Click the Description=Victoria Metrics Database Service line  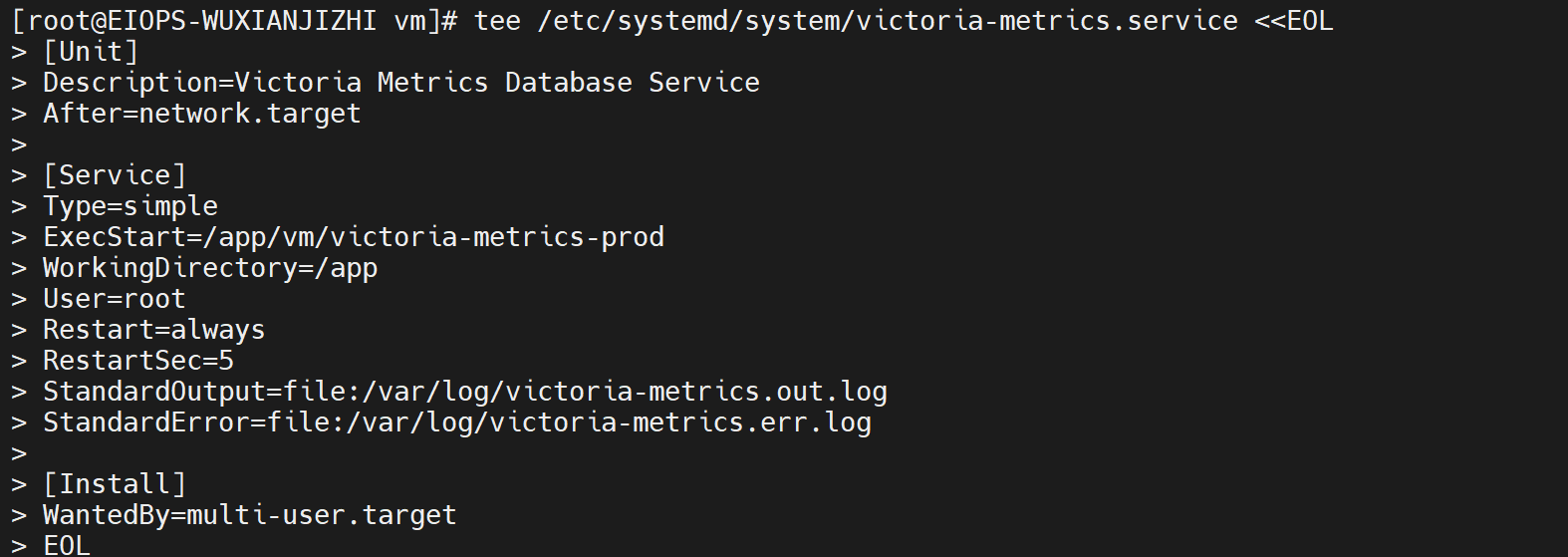(400, 83)
